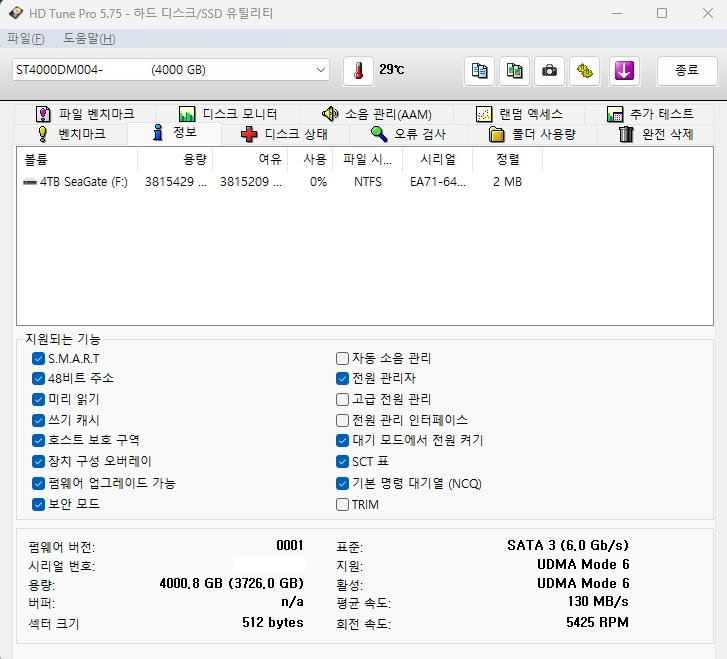Screen dimensions: 727x659
Task: Switch to the 디스크 모니터 tab
Action: tap(228, 114)
